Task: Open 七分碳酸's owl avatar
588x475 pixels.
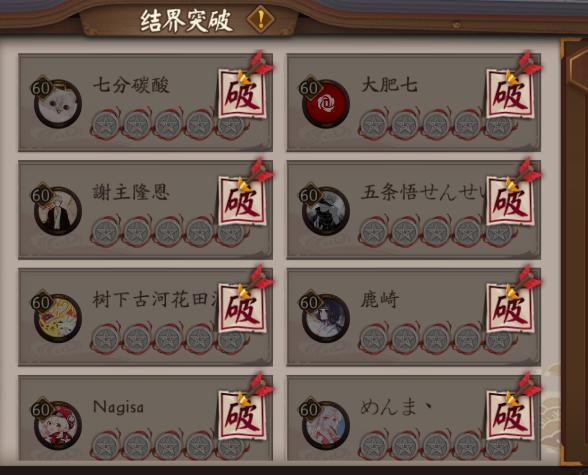Action: point(58,104)
